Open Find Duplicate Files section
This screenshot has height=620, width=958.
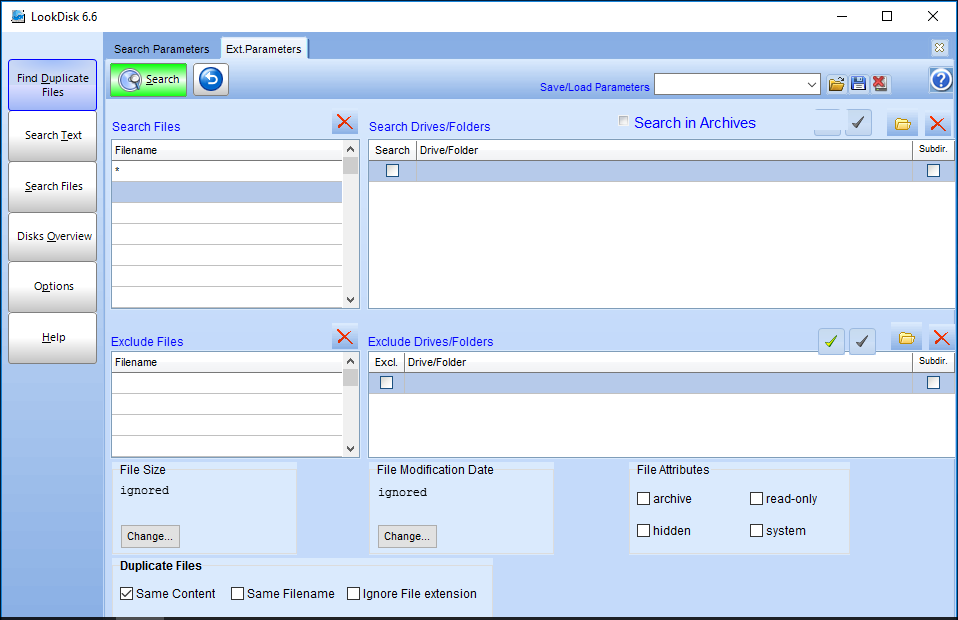click(x=53, y=85)
